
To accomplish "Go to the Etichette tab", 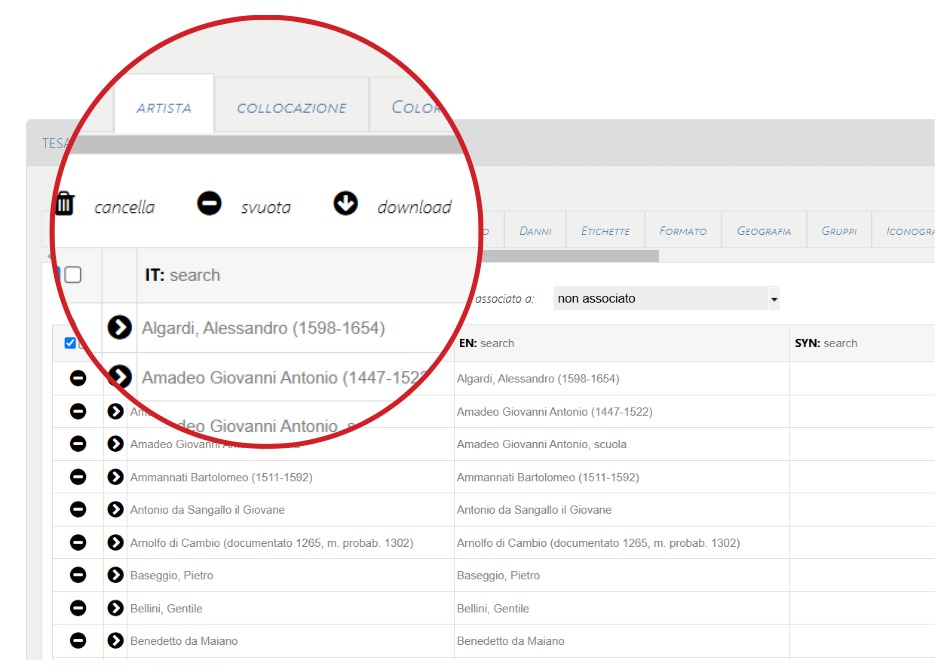I will coord(605,231).
